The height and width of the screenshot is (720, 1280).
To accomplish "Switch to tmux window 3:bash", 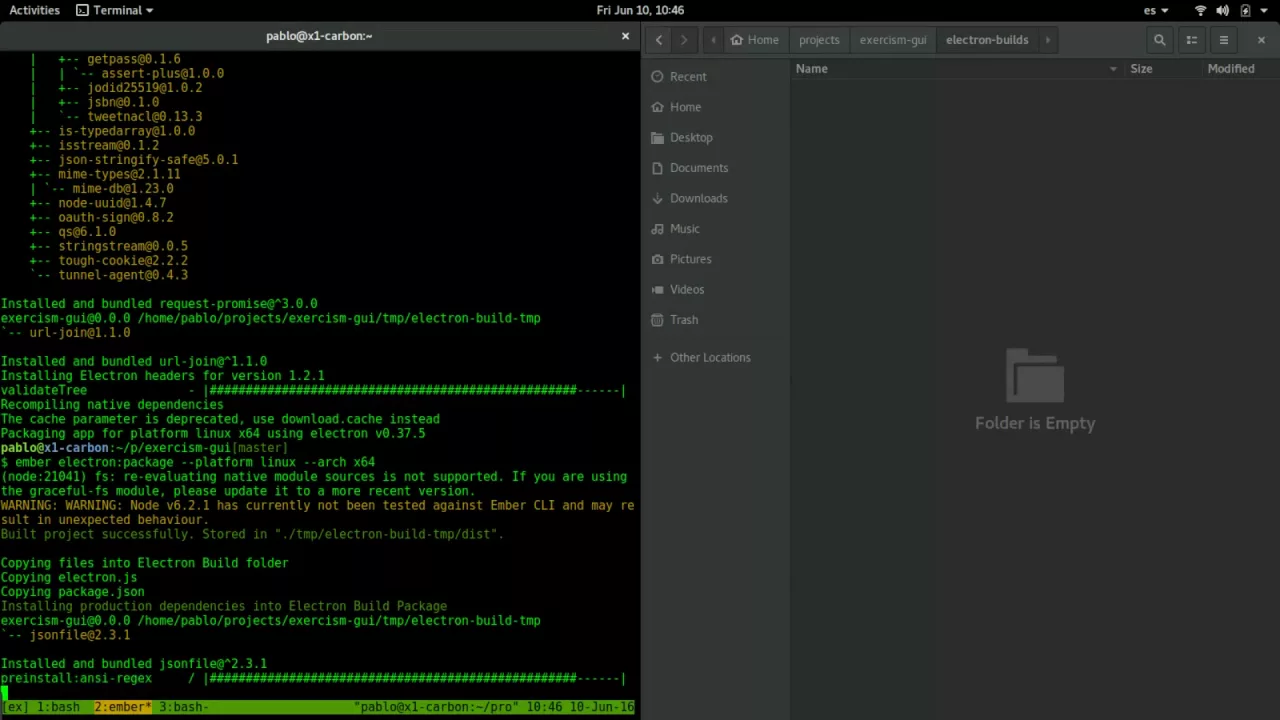I will coord(184,707).
